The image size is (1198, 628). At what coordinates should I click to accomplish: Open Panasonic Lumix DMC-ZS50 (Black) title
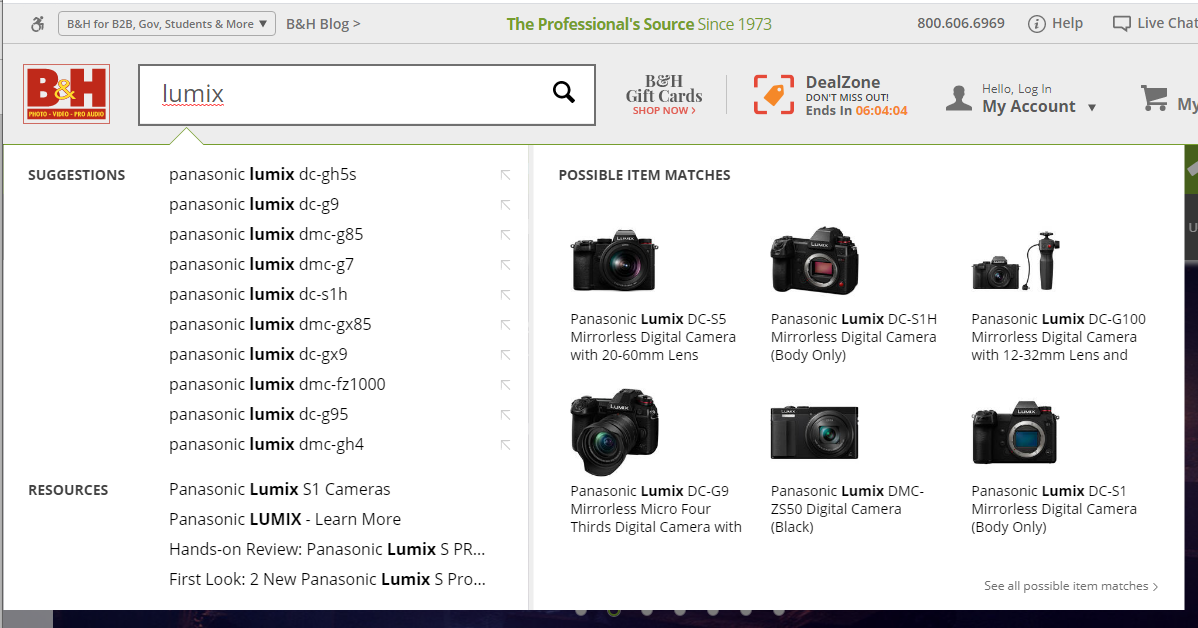click(x=847, y=509)
